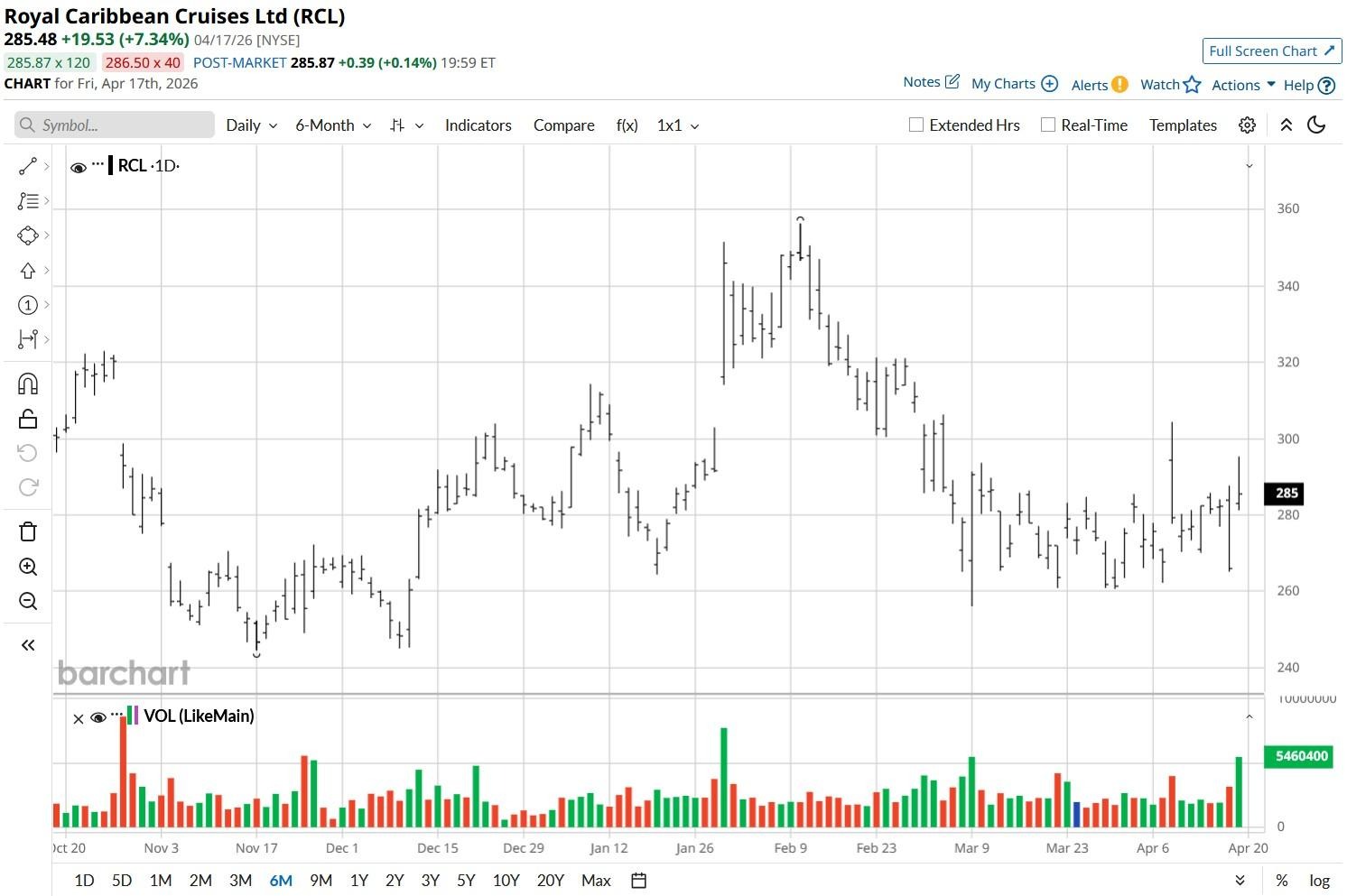
Task: Select the measure tool in left toolbar
Action: pos(28,339)
